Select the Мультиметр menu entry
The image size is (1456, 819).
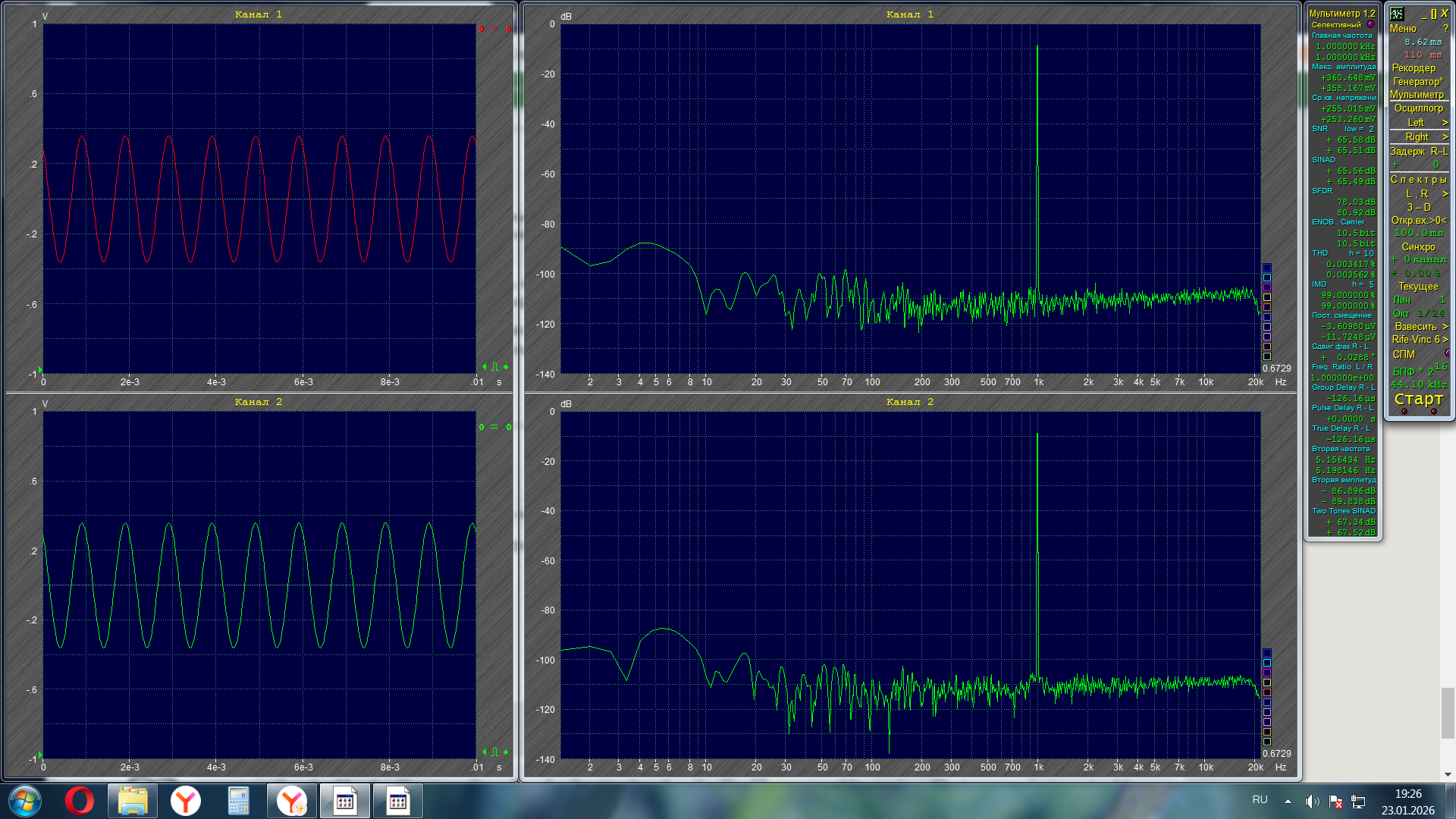(x=1417, y=94)
